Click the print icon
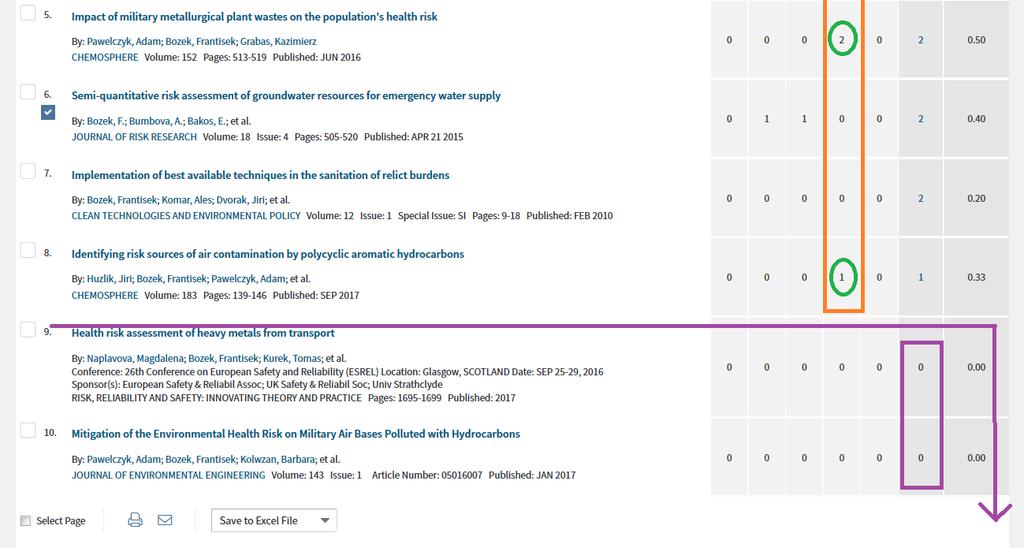Screen dimensions: 1024x548 [135, 520]
